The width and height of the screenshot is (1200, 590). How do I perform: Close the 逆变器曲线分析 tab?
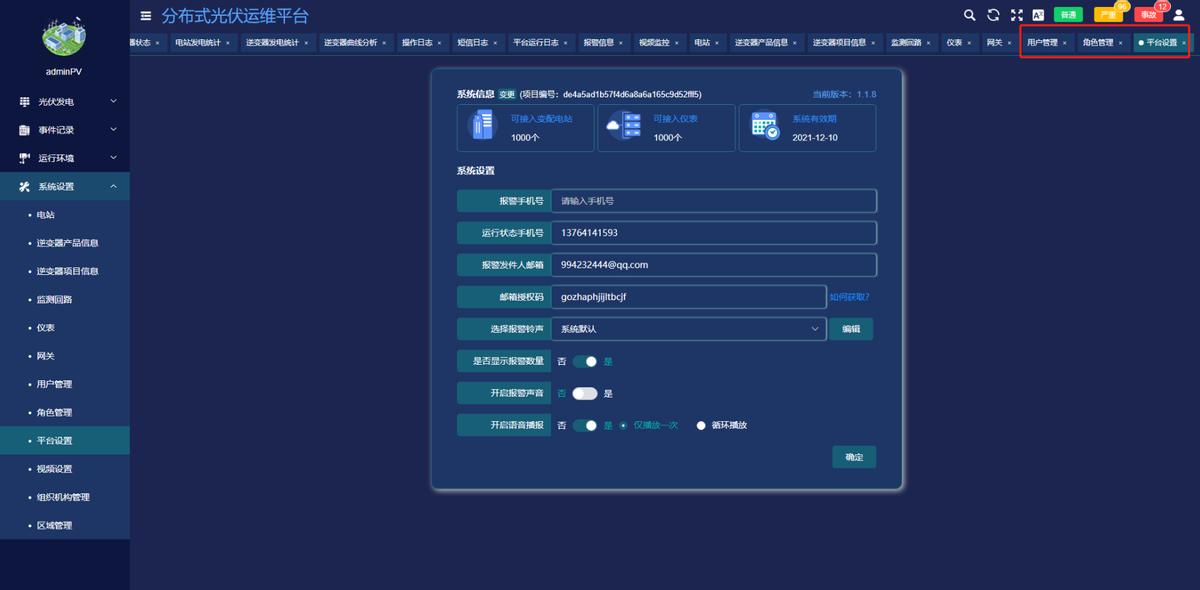click(384, 43)
